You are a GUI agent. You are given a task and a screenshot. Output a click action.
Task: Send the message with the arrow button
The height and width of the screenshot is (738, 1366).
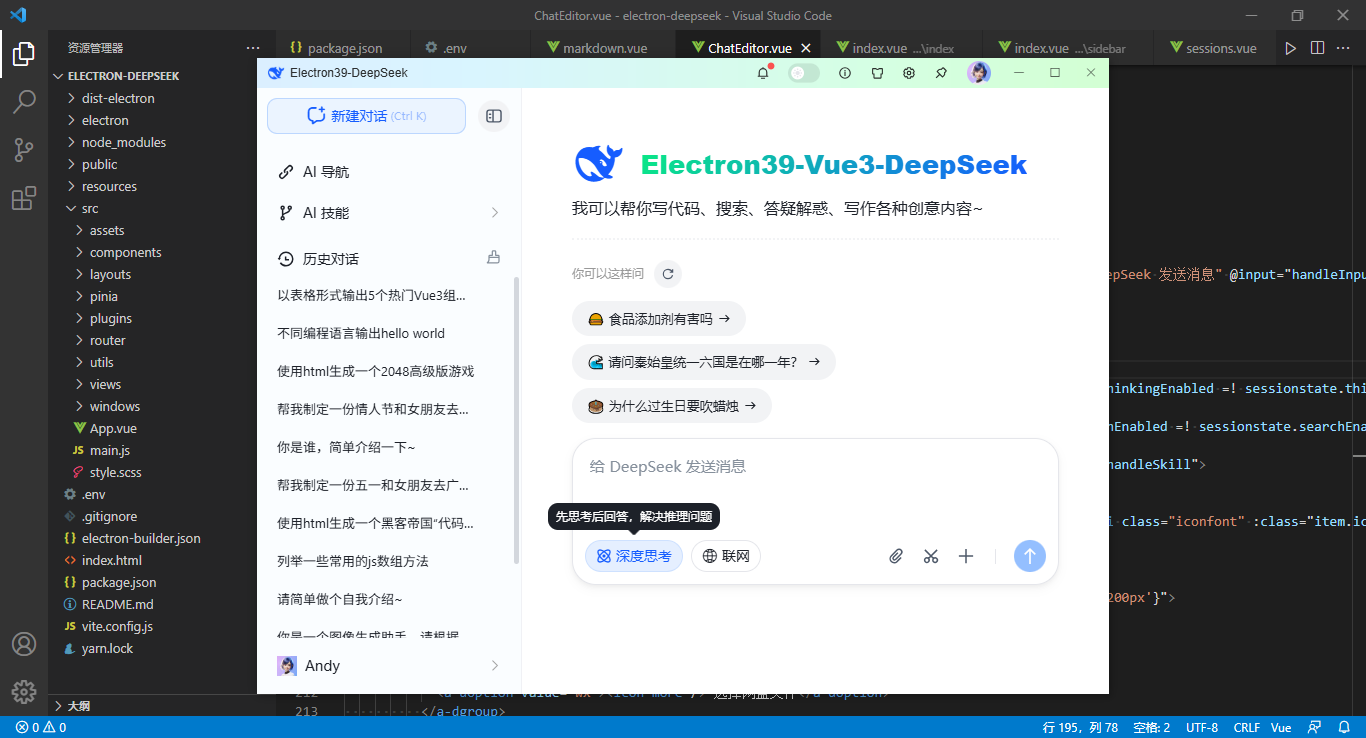(x=1030, y=556)
